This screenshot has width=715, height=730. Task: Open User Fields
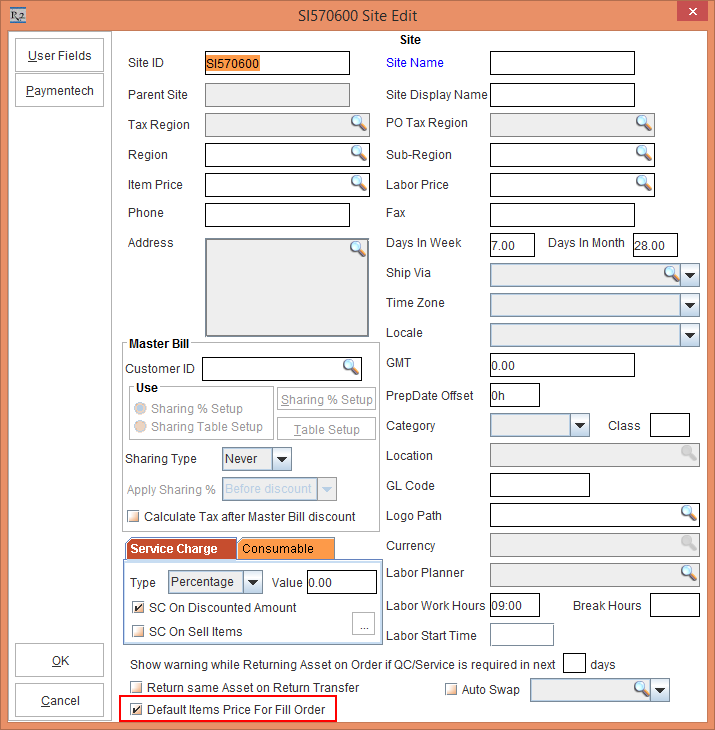pos(60,55)
